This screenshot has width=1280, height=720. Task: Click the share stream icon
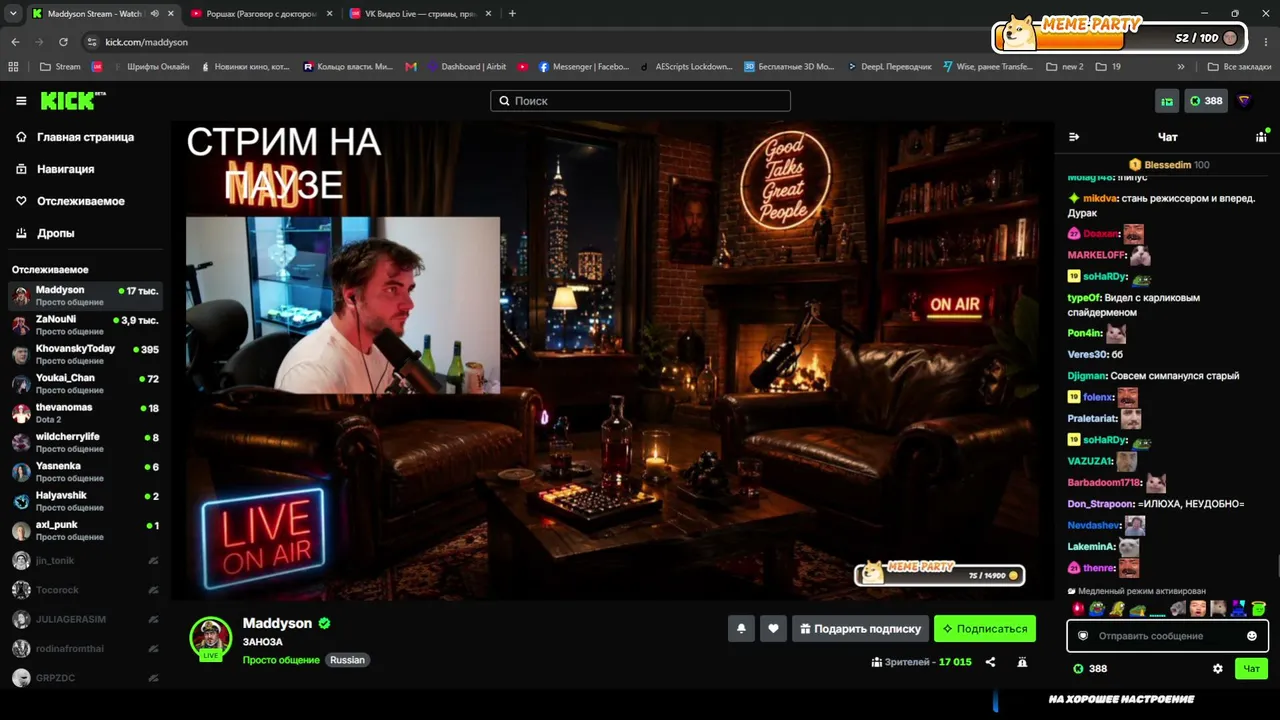[990, 662]
